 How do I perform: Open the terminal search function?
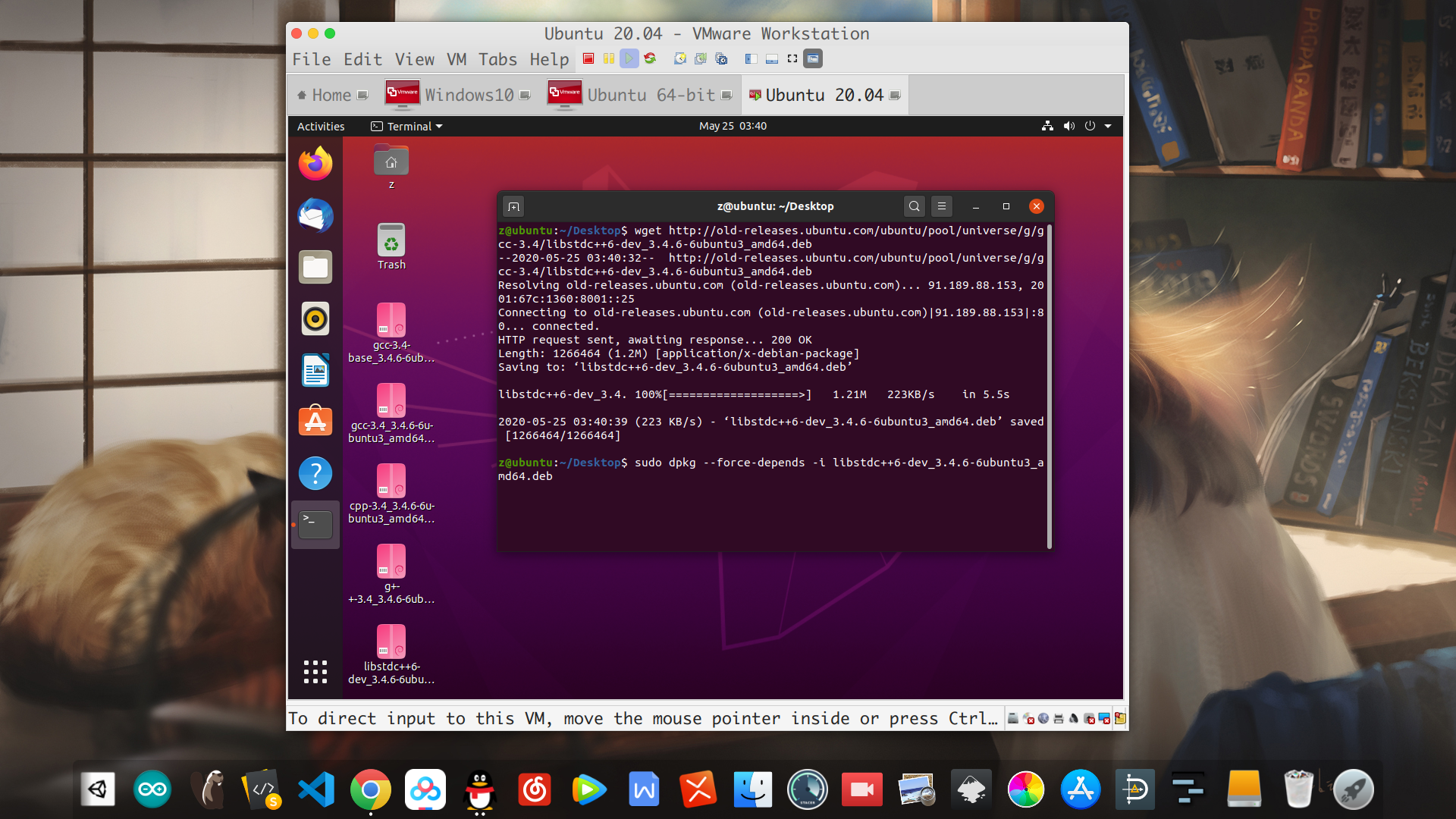coord(914,206)
